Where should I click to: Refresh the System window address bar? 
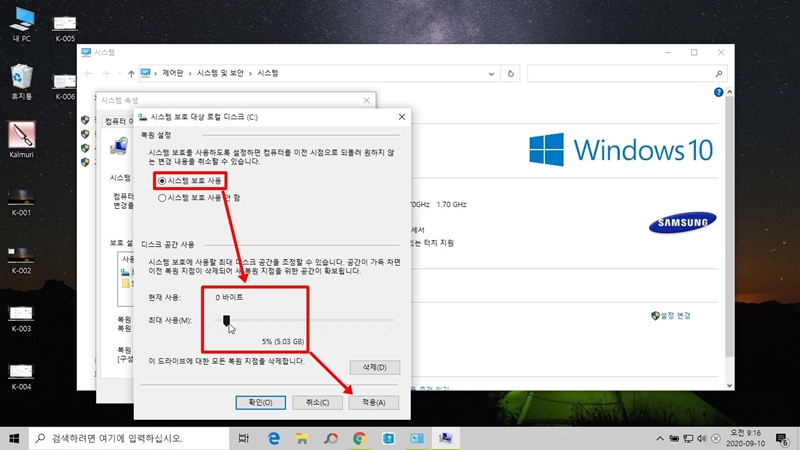coord(510,73)
